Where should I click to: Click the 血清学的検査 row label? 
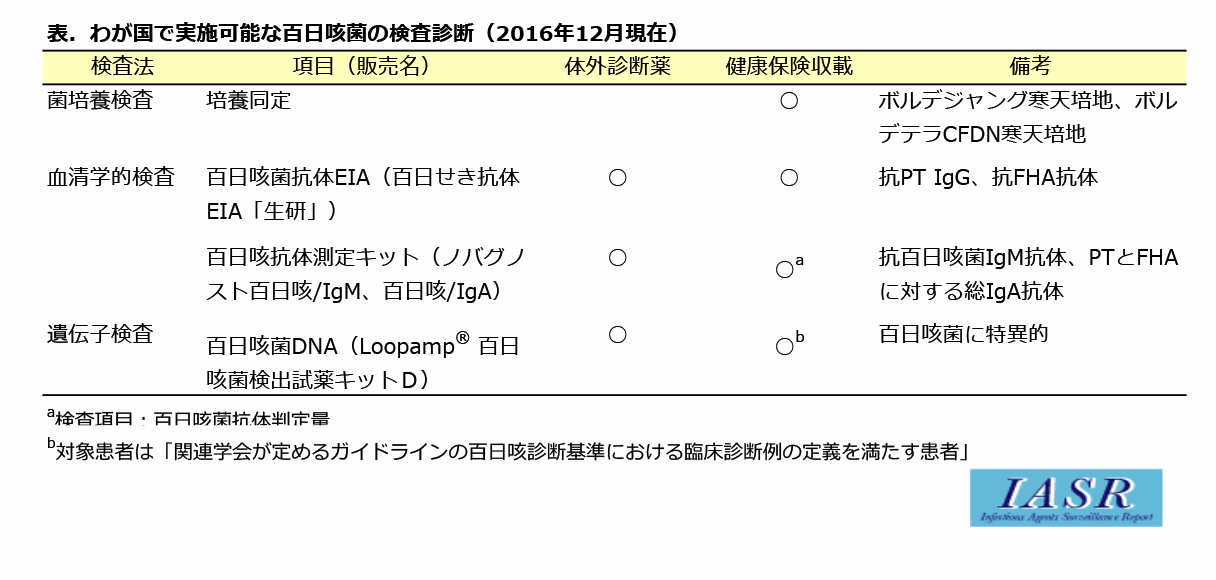[111, 178]
